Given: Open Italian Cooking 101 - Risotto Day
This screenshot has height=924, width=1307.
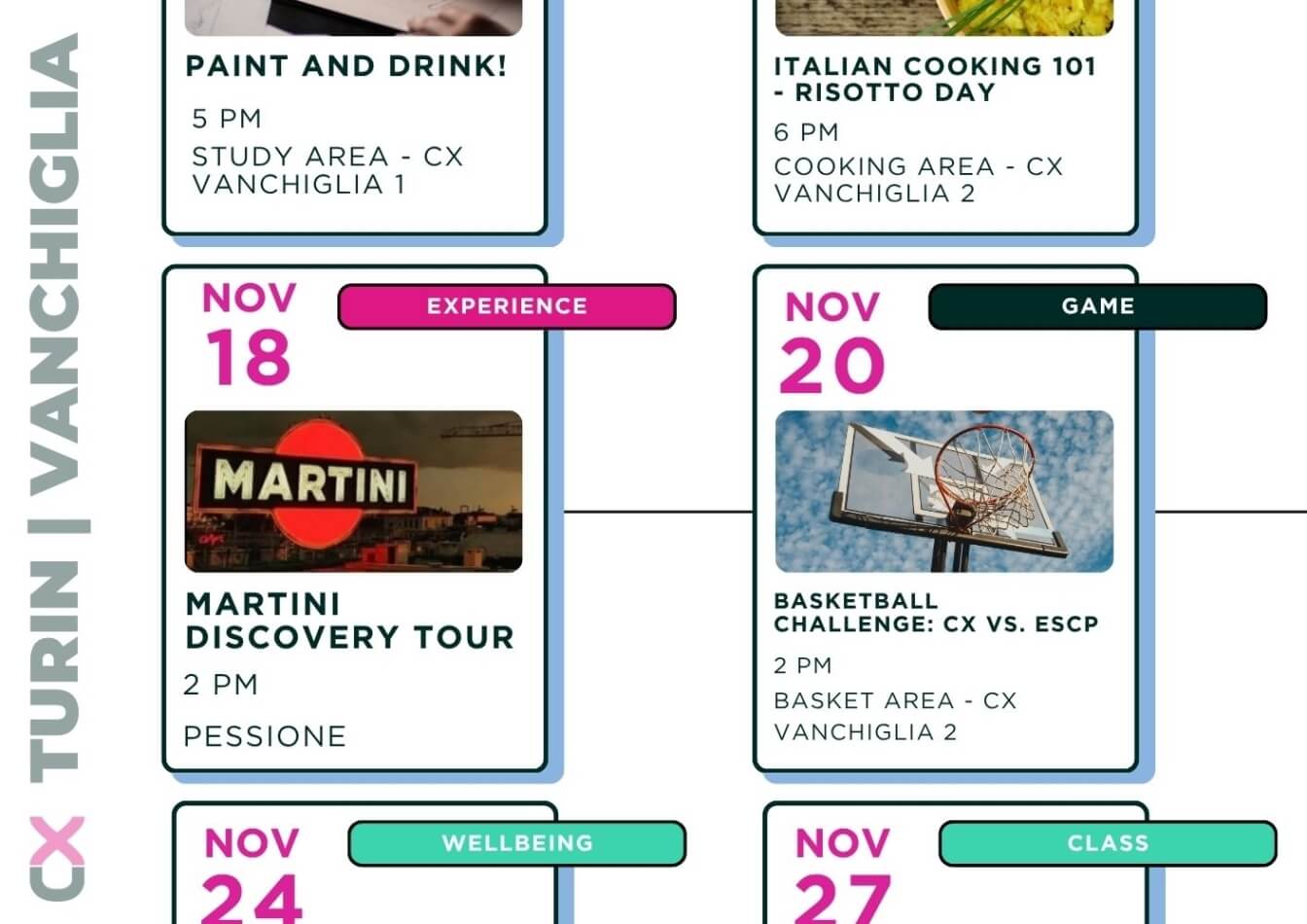Looking at the screenshot, I should pyautogui.click(x=935, y=79).
